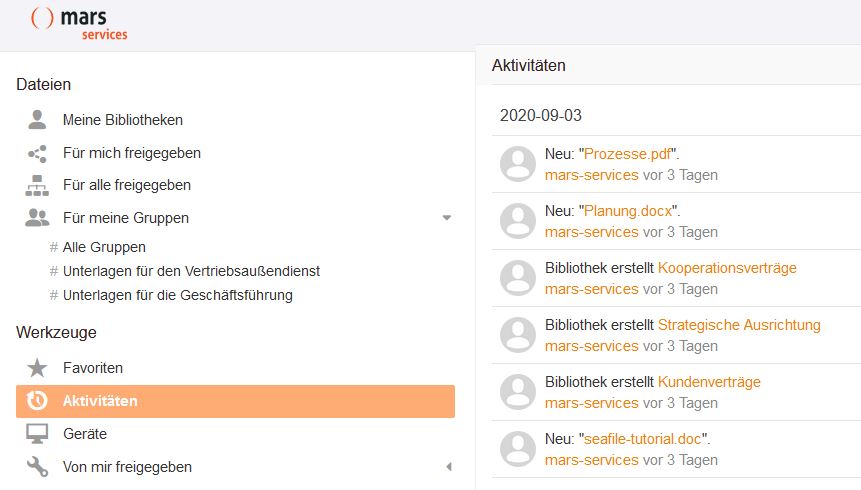Click the group icon for Für meine Gruppen
The height and width of the screenshot is (490, 861).
coord(37,217)
